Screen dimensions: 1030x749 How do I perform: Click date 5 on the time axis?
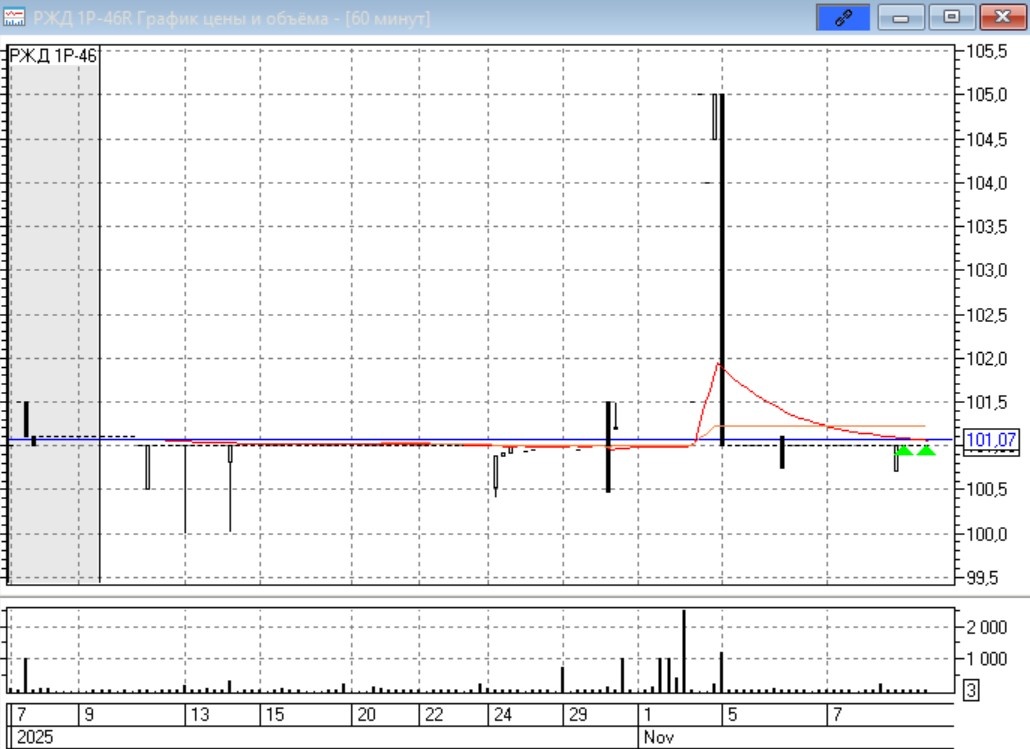point(732,715)
